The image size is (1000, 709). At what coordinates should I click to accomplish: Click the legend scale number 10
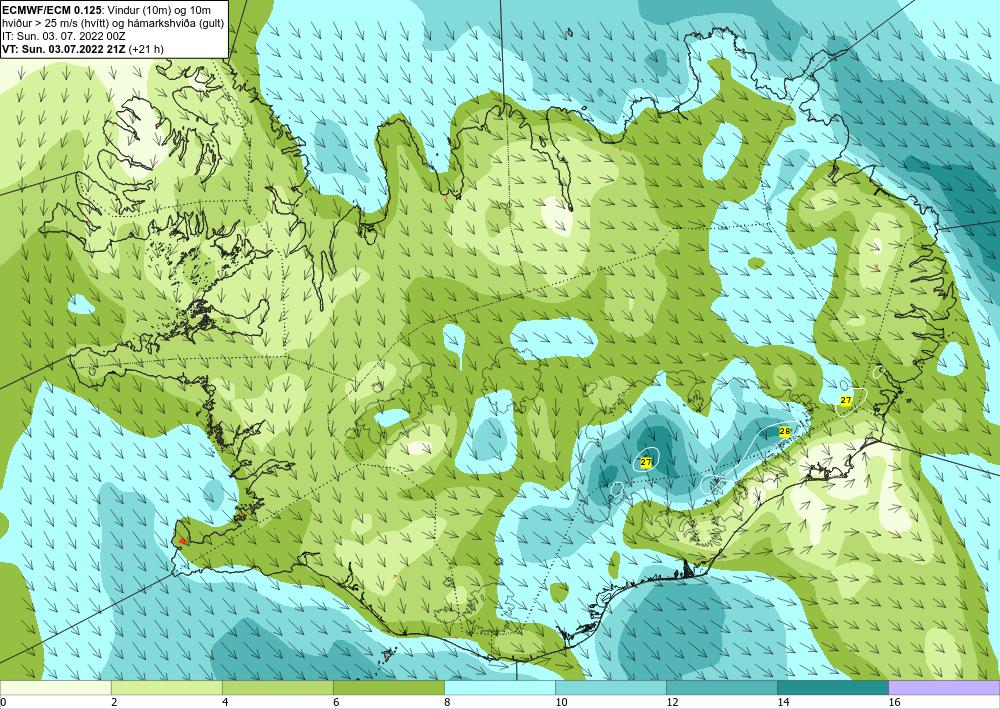click(x=561, y=703)
